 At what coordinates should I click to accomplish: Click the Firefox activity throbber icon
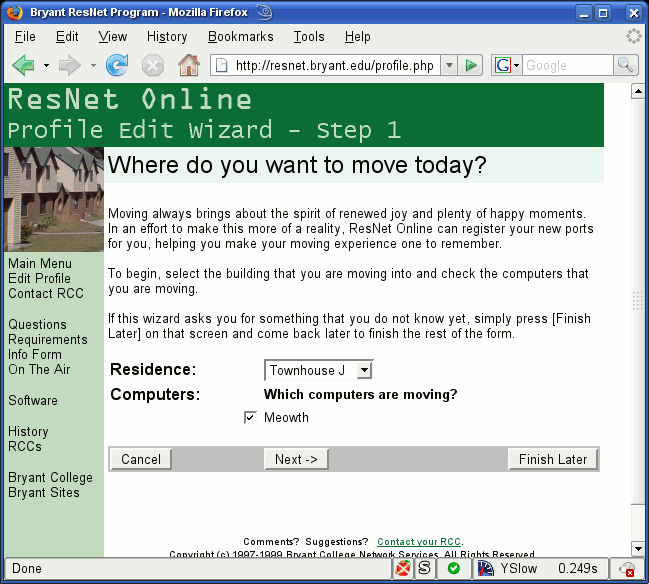click(x=634, y=36)
